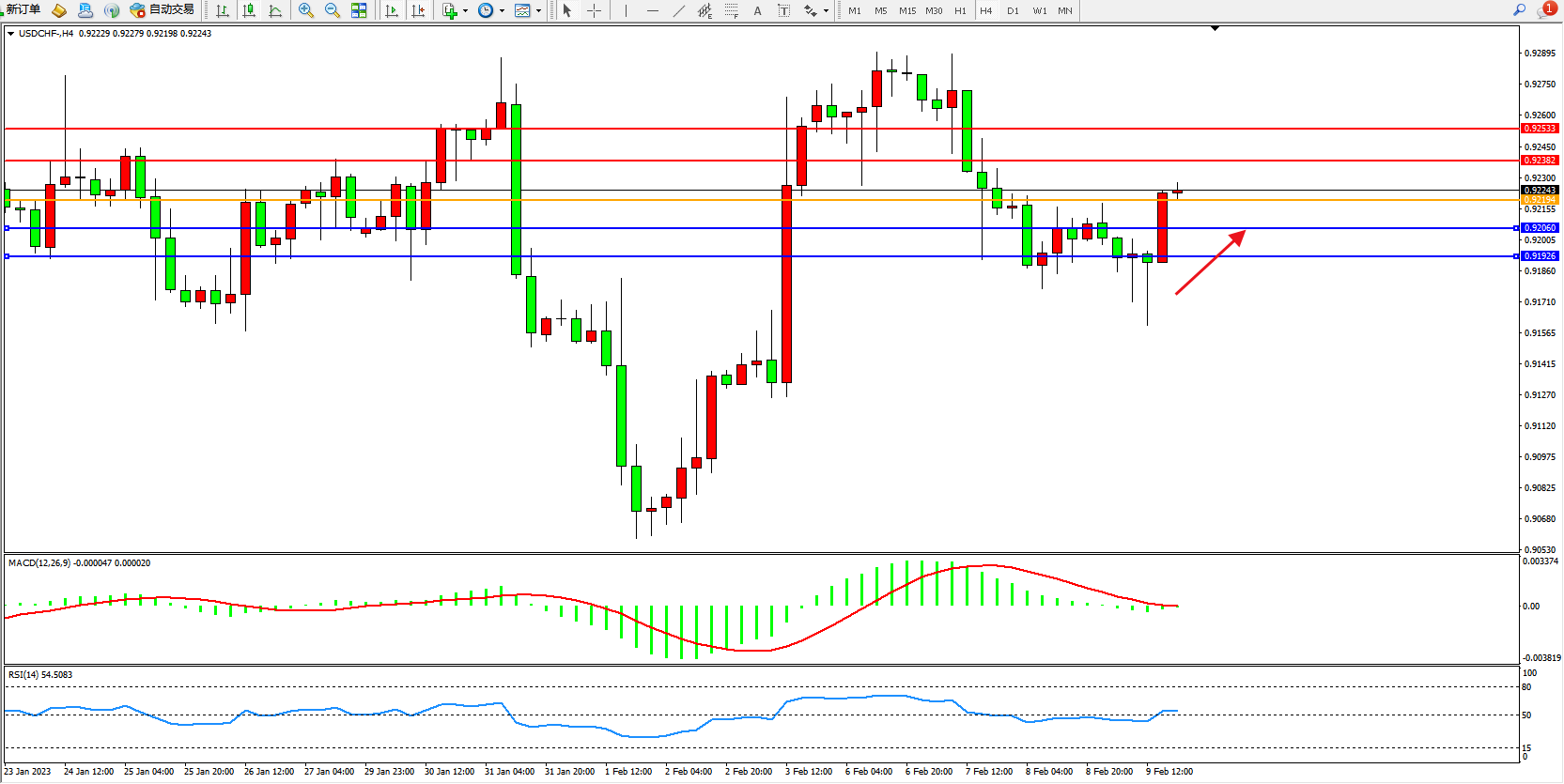Viewport: 1564px width, 784px height.
Task: Switch to the H1 timeframe
Action: click(960, 10)
